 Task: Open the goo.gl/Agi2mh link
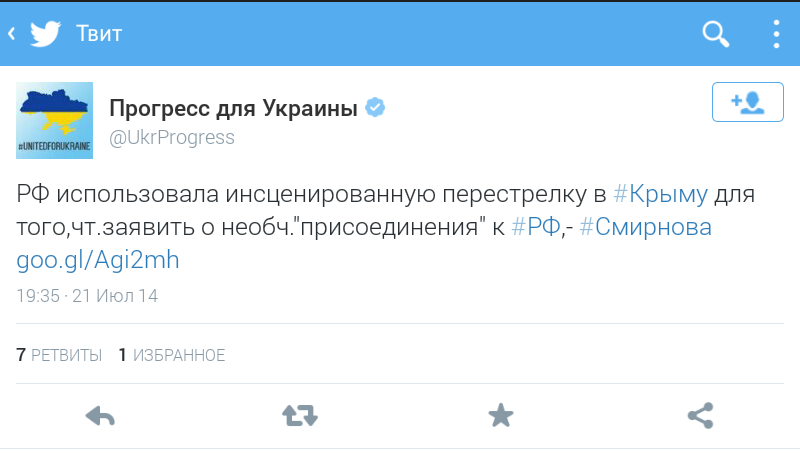coord(98,260)
